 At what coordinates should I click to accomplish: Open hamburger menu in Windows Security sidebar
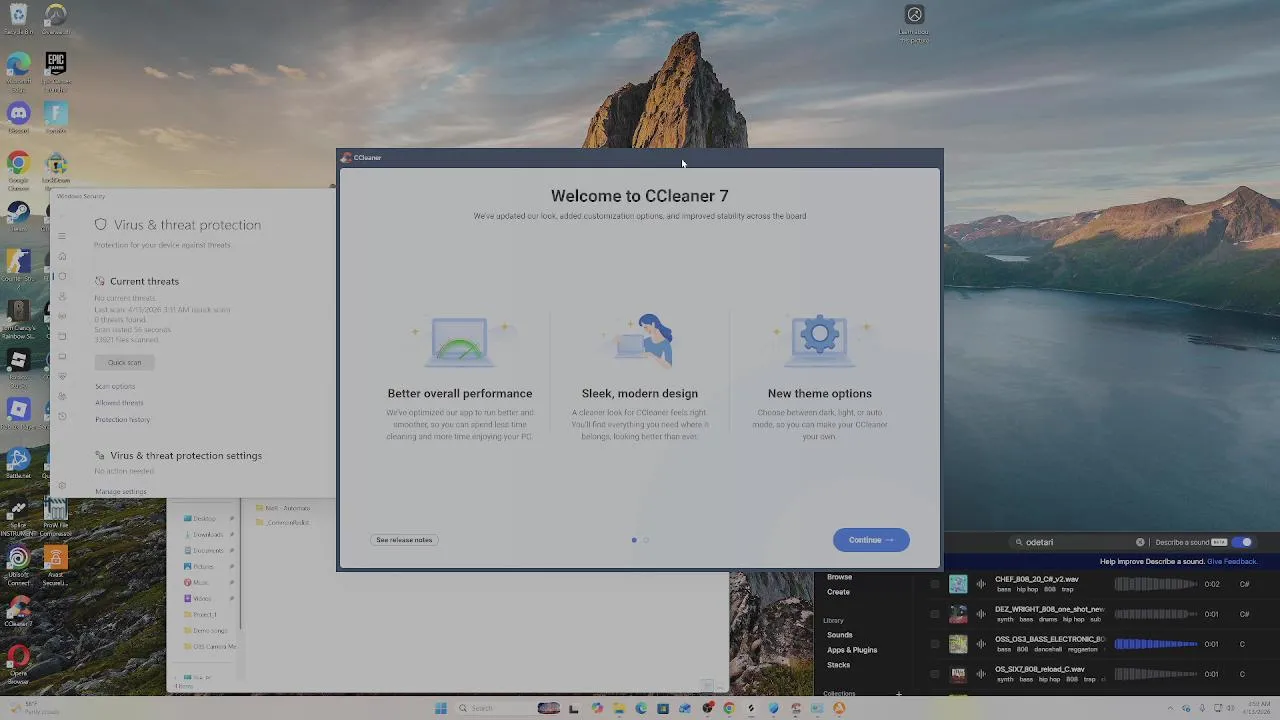click(62, 236)
